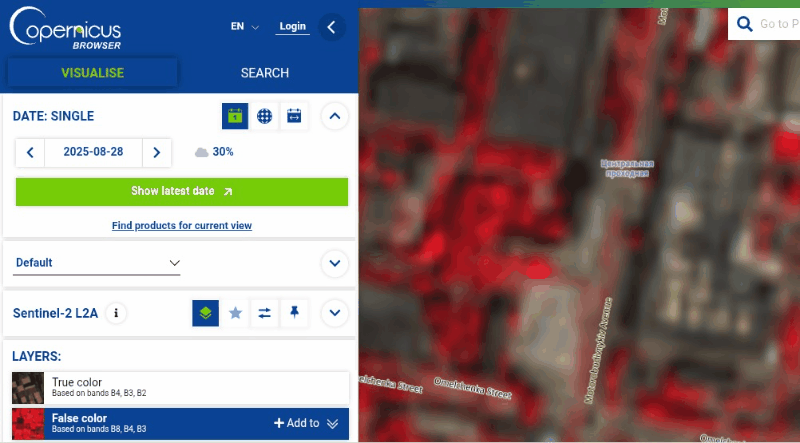Go to previous date arrow
The width and height of the screenshot is (800, 443).
(x=30, y=152)
